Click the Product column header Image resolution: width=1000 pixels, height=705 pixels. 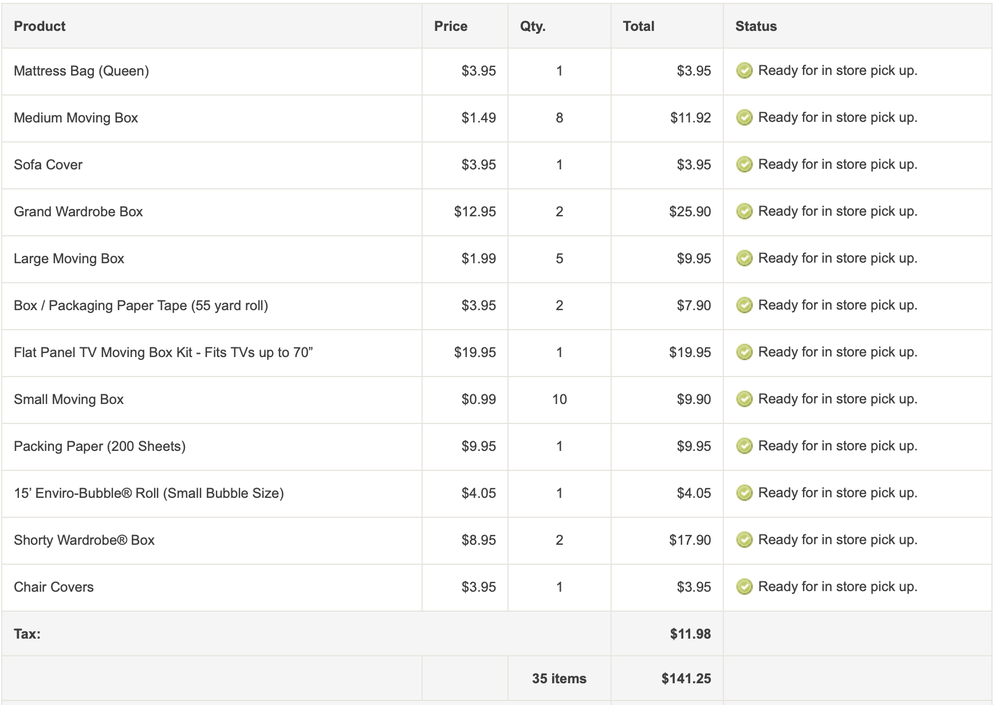coord(40,26)
